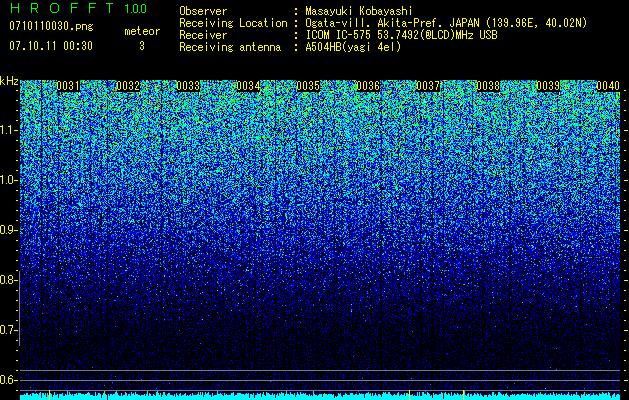Click the 0036 time marker

368,86
